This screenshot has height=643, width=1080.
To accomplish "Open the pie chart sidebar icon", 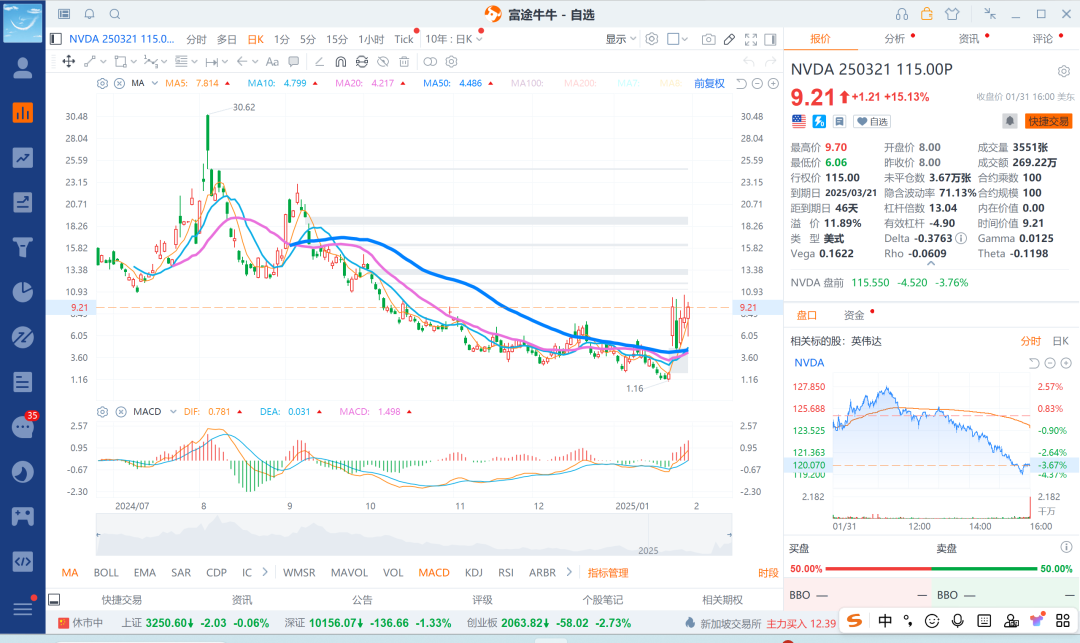I will pyautogui.click(x=23, y=292).
